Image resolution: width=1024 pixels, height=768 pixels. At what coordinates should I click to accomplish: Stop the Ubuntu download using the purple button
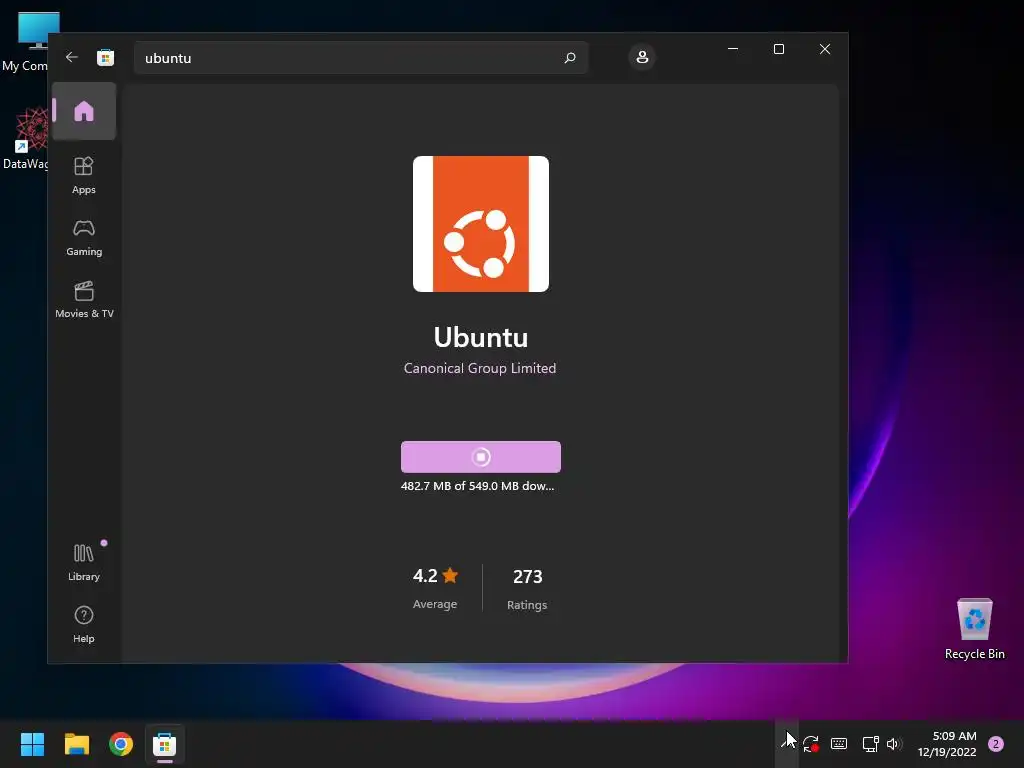coord(481,456)
